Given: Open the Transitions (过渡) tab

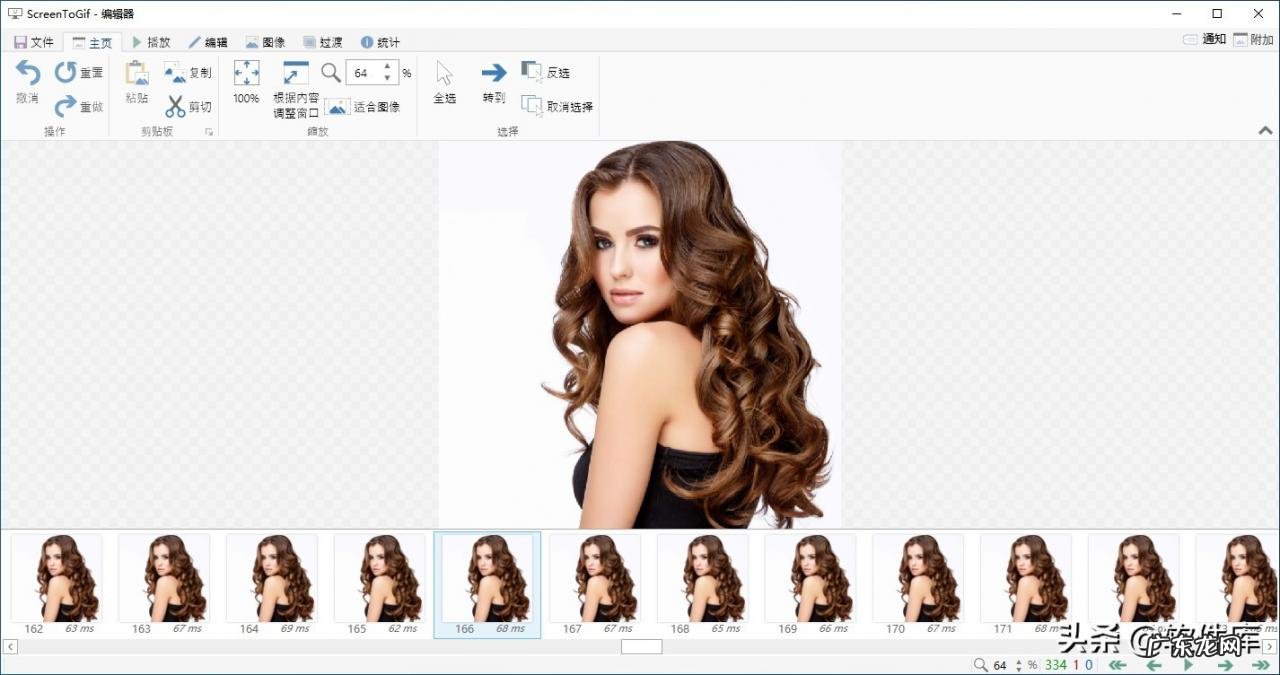Looking at the screenshot, I should (x=322, y=42).
